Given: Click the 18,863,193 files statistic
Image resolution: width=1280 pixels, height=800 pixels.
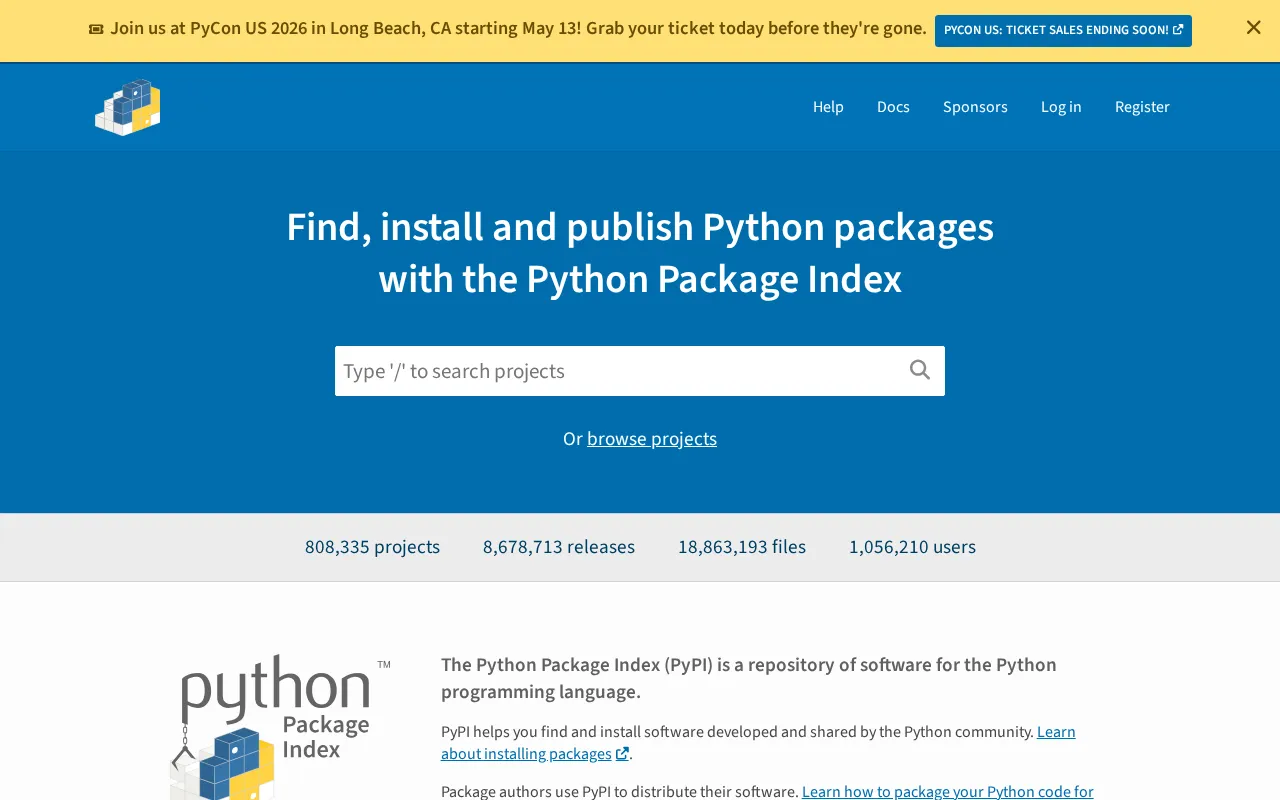Looking at the screenshot, I should [x=742, y=547].
